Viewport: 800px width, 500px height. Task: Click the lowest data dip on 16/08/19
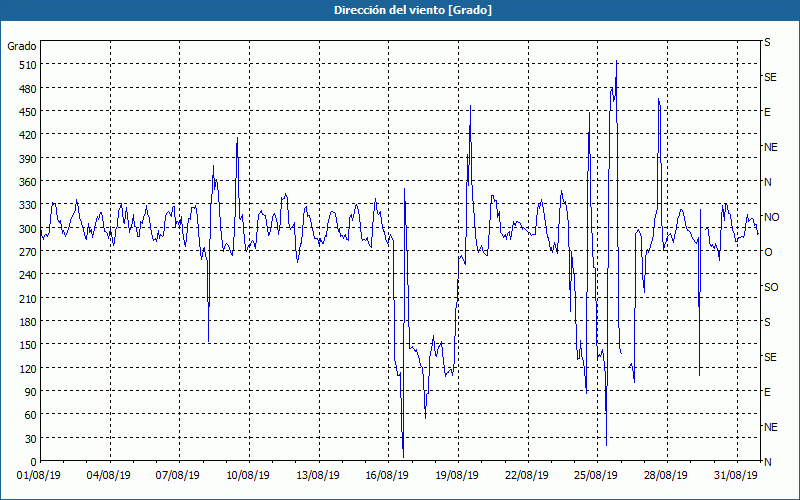pyautogui.click(x=404, y=457)
